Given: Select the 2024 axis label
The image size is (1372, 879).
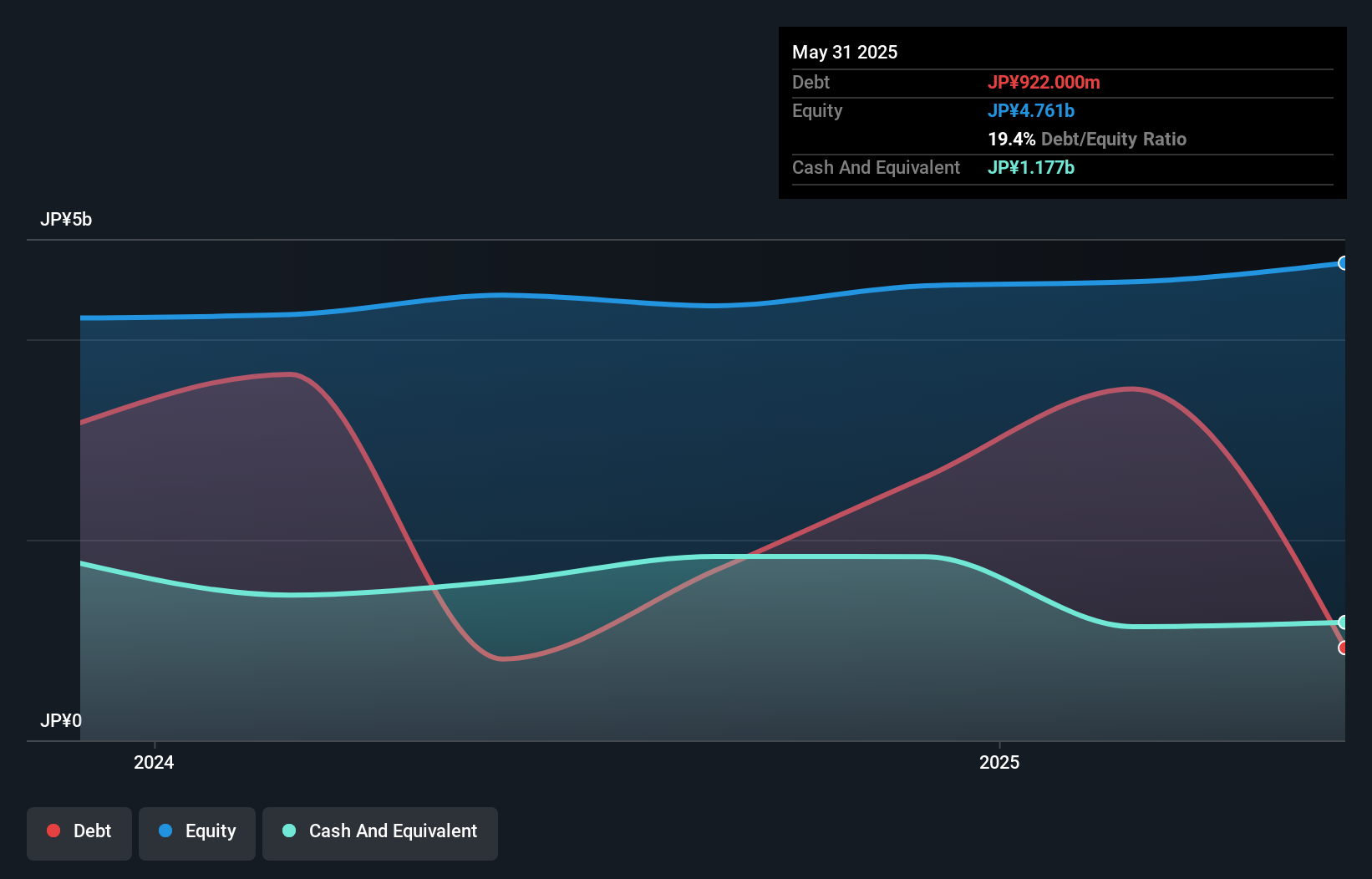Looking at the screenshot, I should 154,762.
